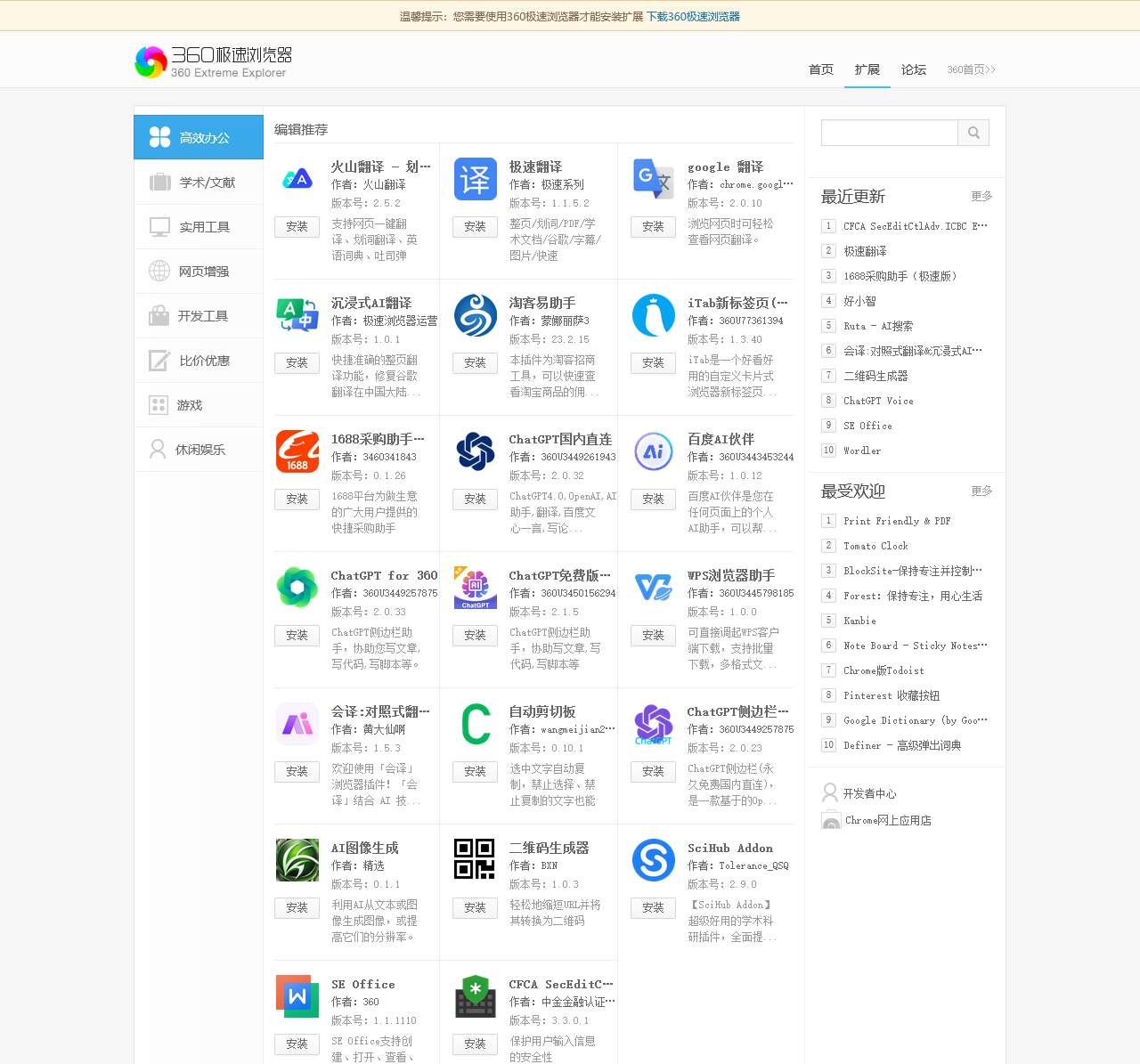Switch to the 比价优惠 category
The image size is (1140, 1064).
click(199, 361)
